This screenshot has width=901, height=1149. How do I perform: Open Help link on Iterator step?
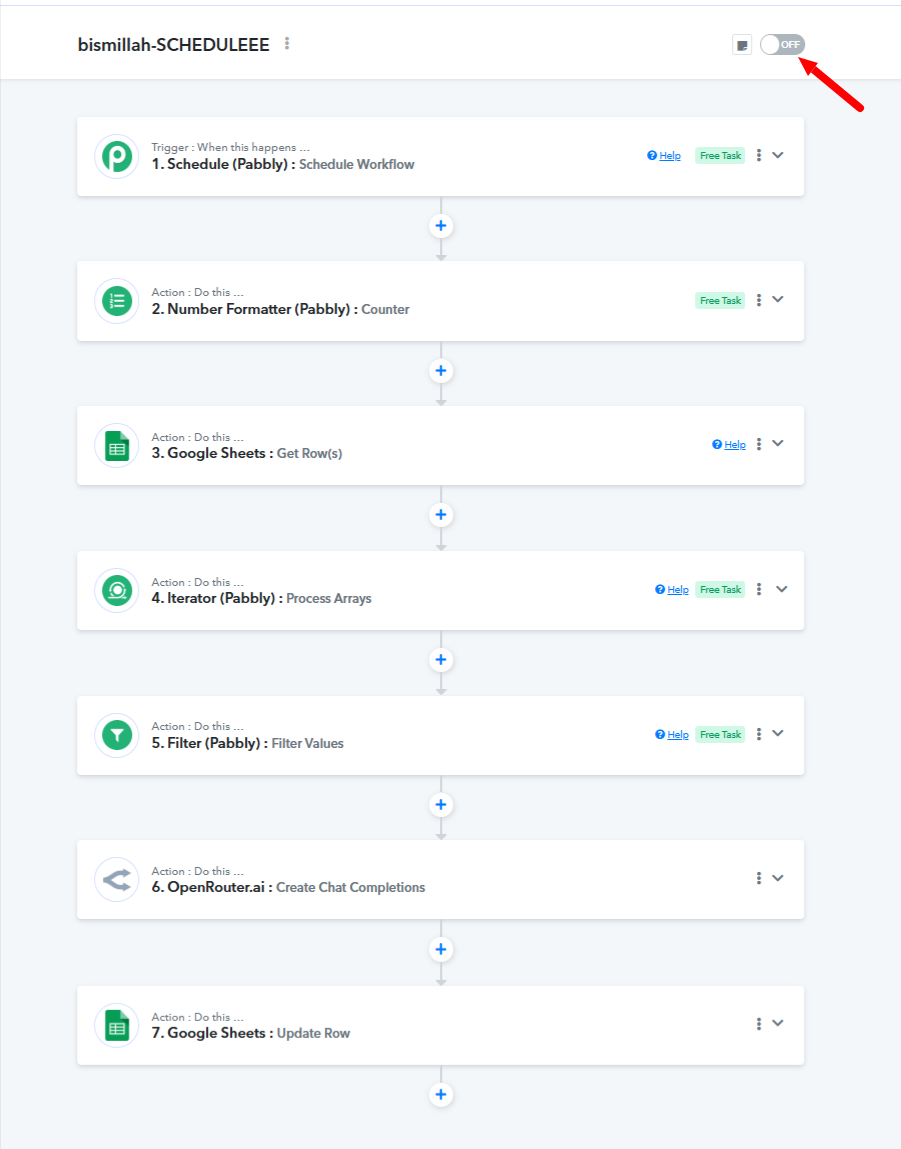point(672,590)
